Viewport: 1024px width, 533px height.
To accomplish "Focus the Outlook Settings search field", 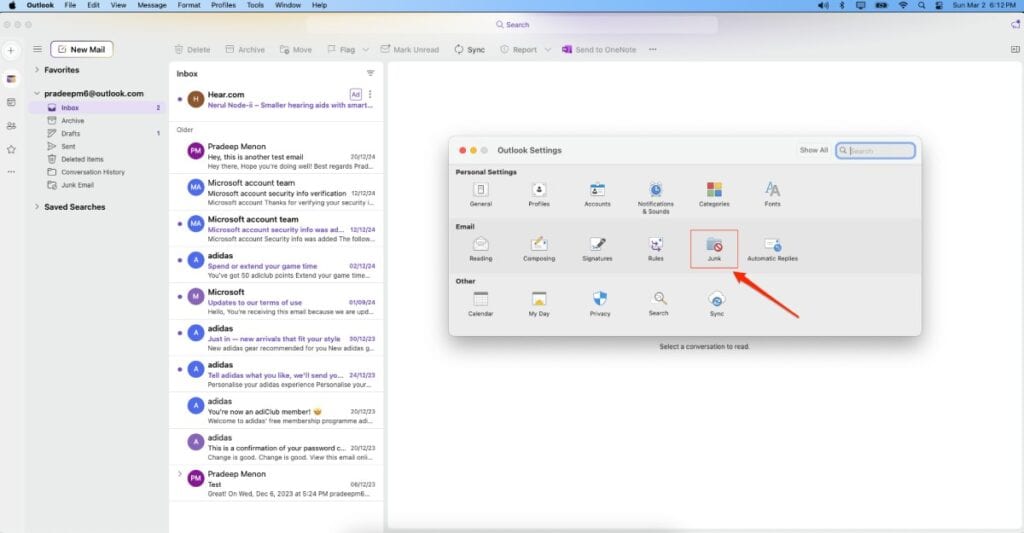I will pos(875,151).
